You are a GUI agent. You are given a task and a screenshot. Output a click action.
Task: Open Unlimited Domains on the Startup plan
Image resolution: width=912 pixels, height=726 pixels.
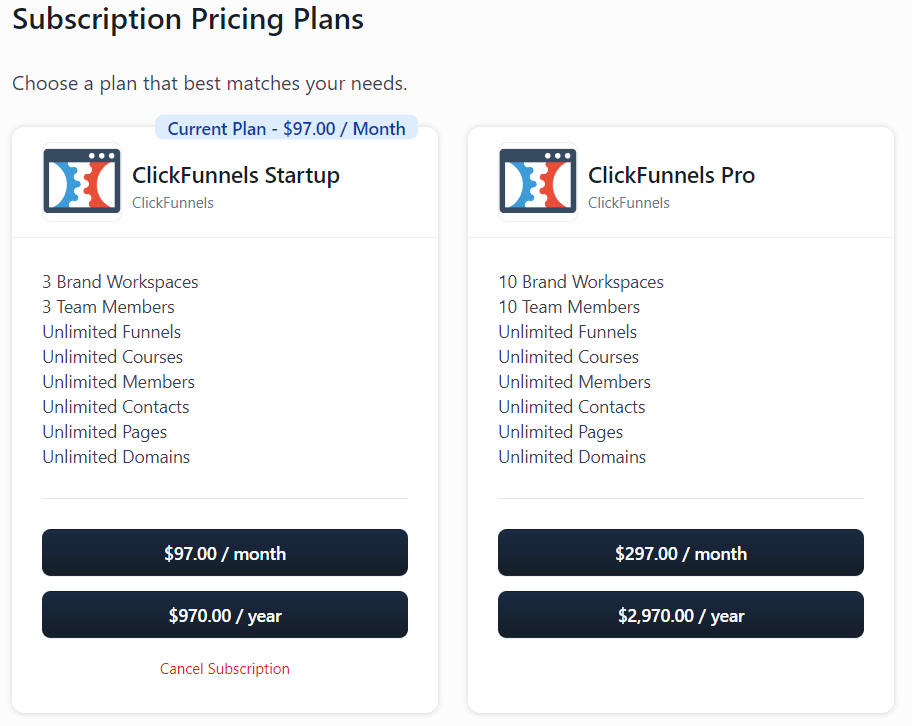pyautogui.click(x=115, y=456)
